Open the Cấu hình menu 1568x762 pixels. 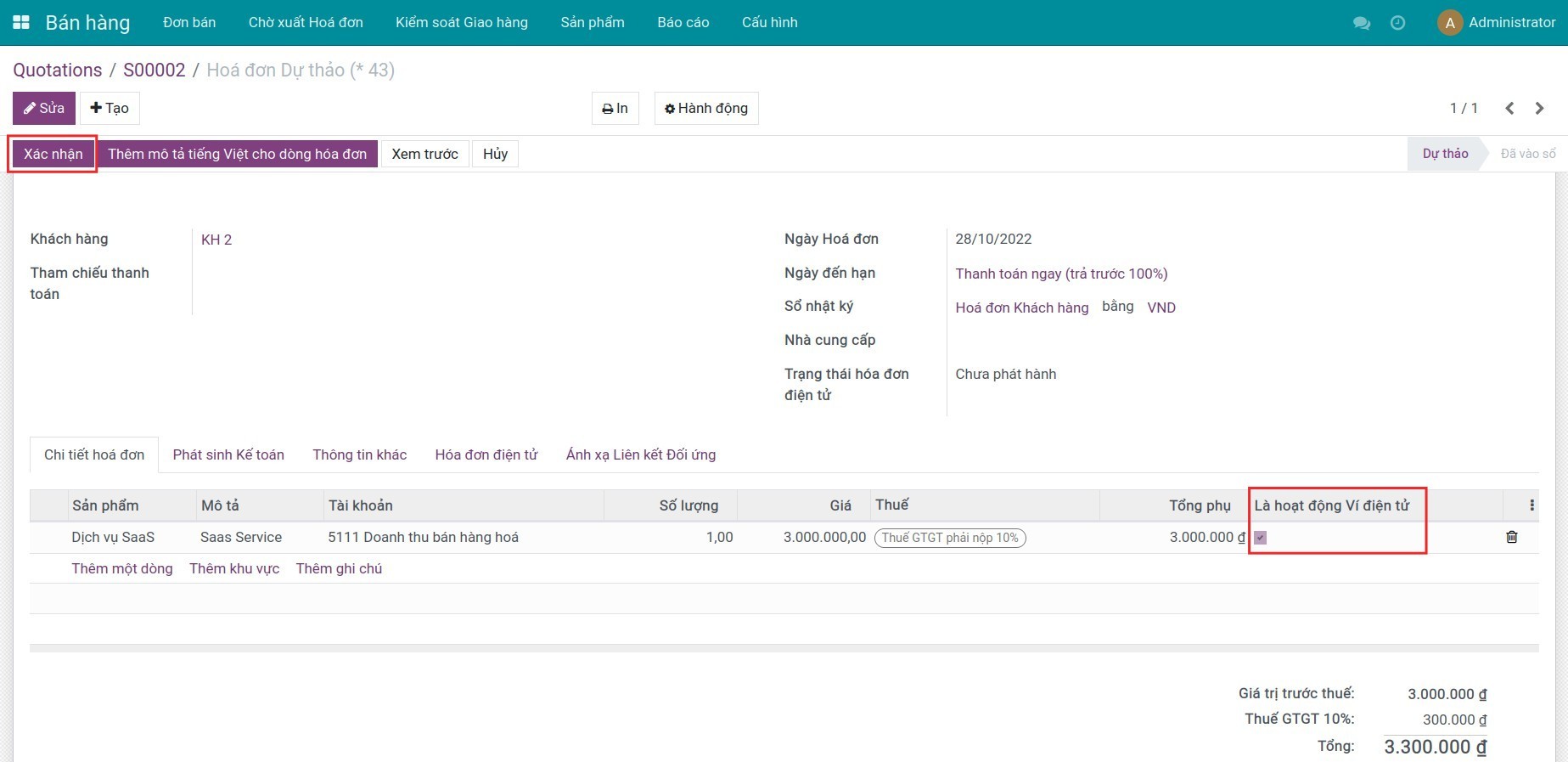pos(769,23)
